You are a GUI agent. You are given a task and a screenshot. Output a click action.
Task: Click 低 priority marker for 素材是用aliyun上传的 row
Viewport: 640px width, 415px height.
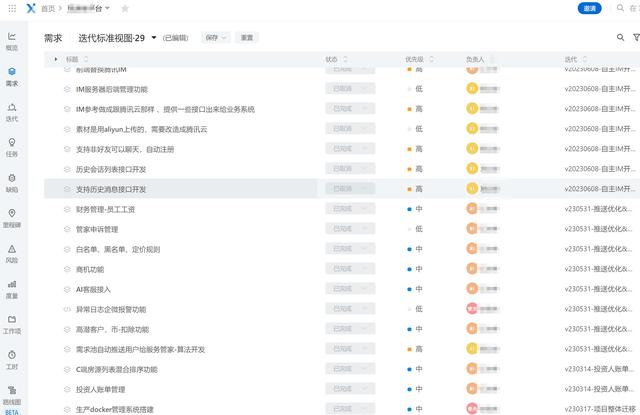click(x=415, y=129)
